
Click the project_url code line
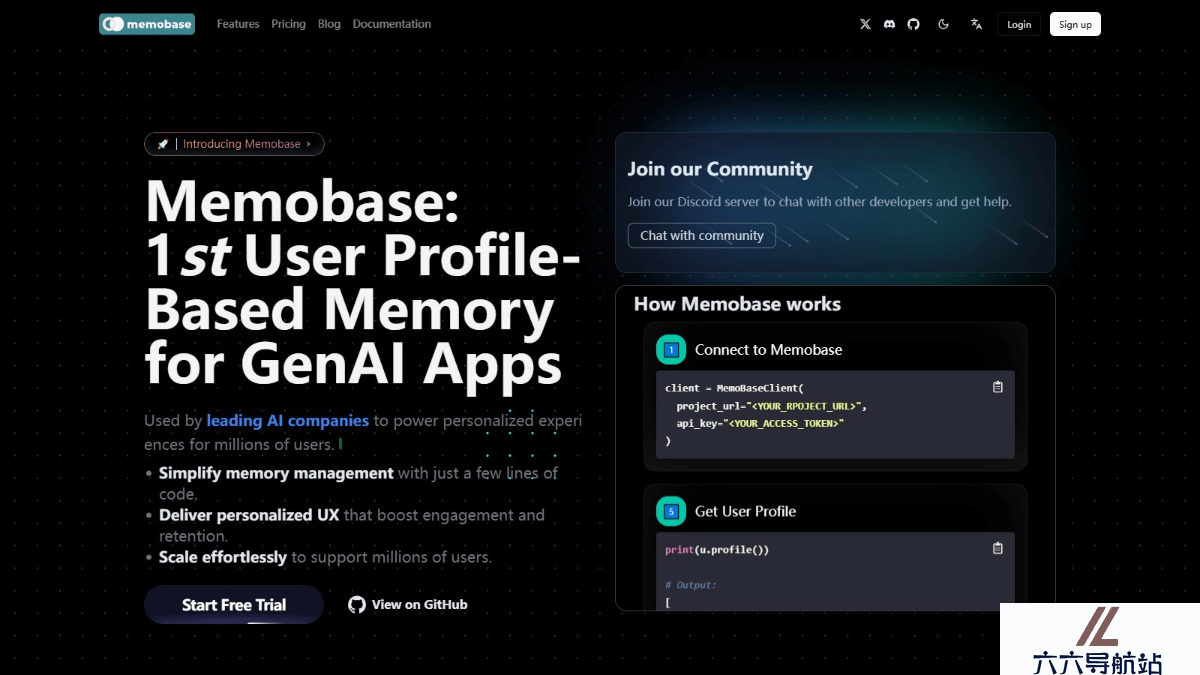[x=771, y=406]
